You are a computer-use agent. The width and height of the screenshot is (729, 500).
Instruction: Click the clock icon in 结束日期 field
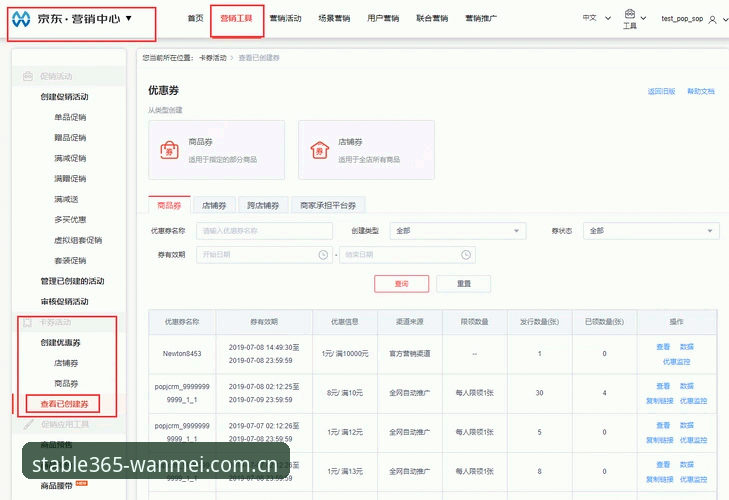tap(466, 254)
